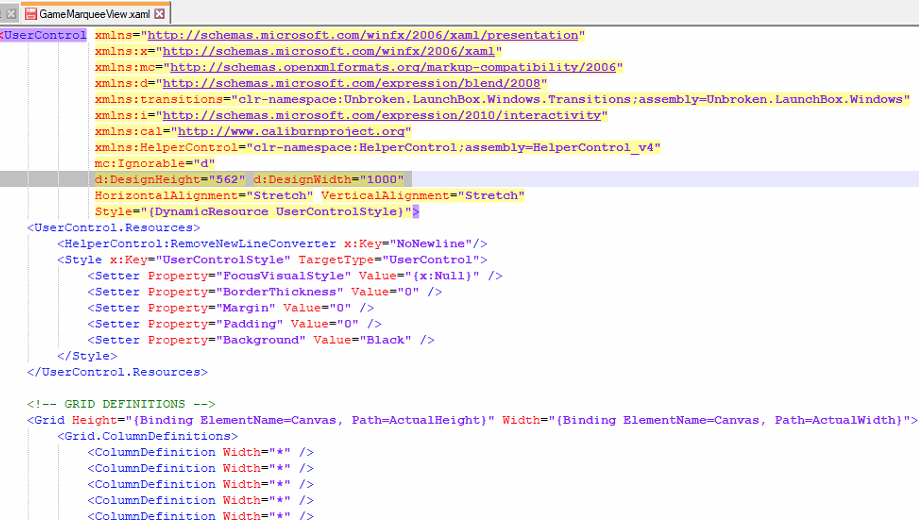The width and height of the screenshot is (919, 520).
Task: Open the winfx/2006/xaml/presentation URL link
Action: tap(363, 35)
